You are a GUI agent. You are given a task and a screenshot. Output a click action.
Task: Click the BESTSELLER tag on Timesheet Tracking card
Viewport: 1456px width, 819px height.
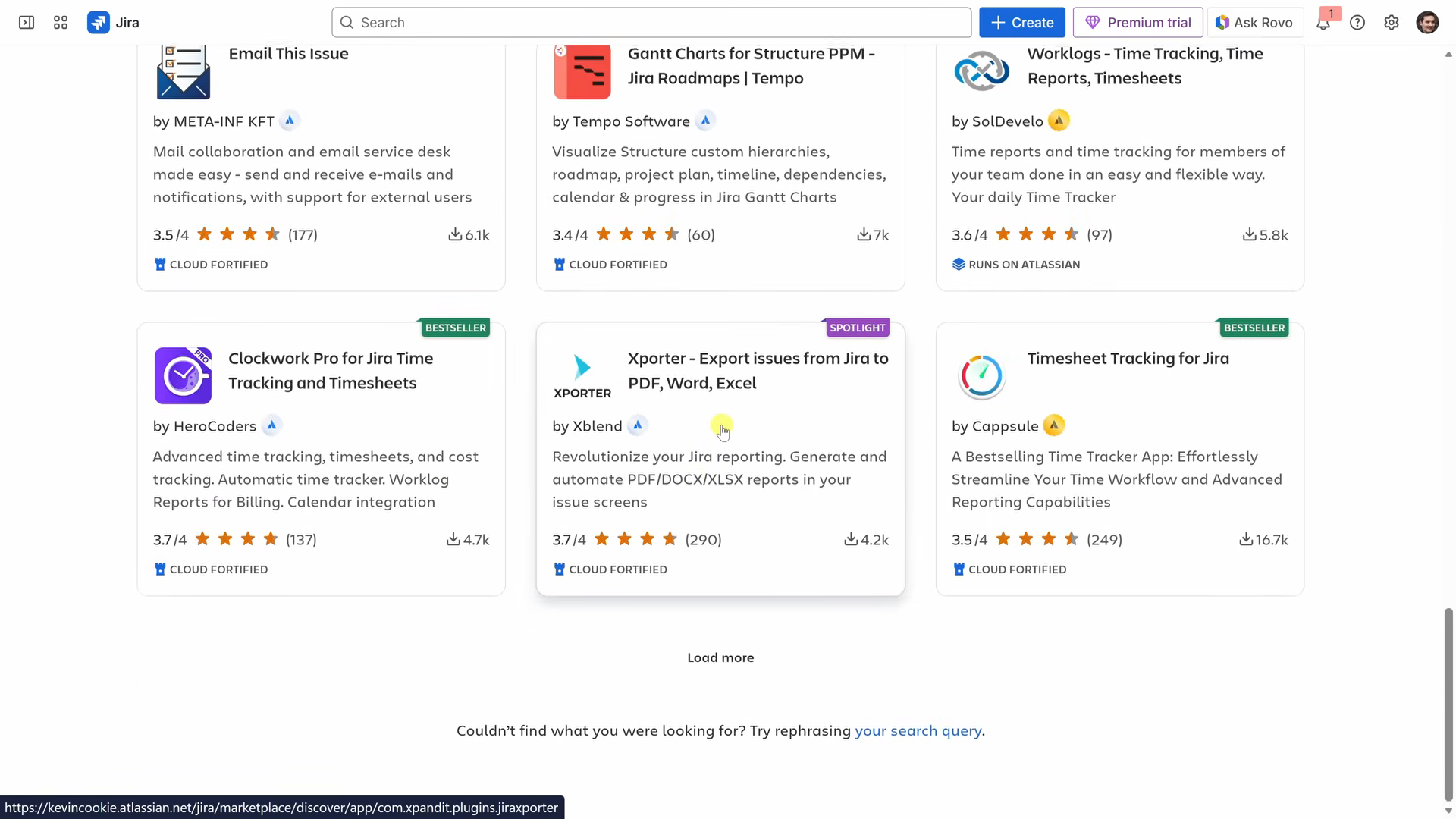pyautogui.click(x=1254, y=328)
